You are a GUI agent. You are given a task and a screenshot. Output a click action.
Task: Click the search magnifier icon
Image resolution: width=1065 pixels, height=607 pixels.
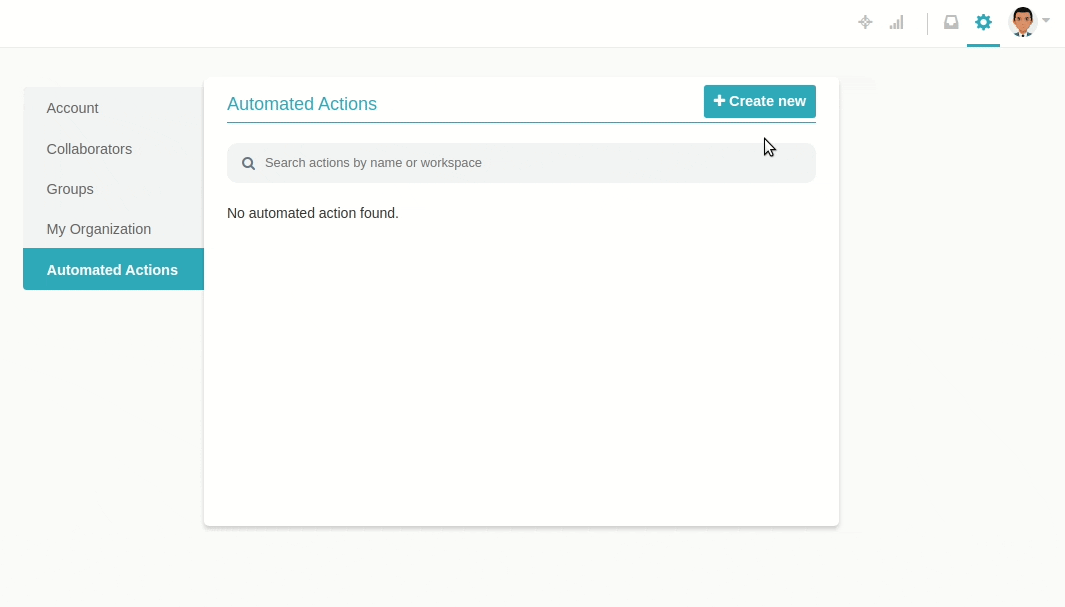(x=249, y=164)
